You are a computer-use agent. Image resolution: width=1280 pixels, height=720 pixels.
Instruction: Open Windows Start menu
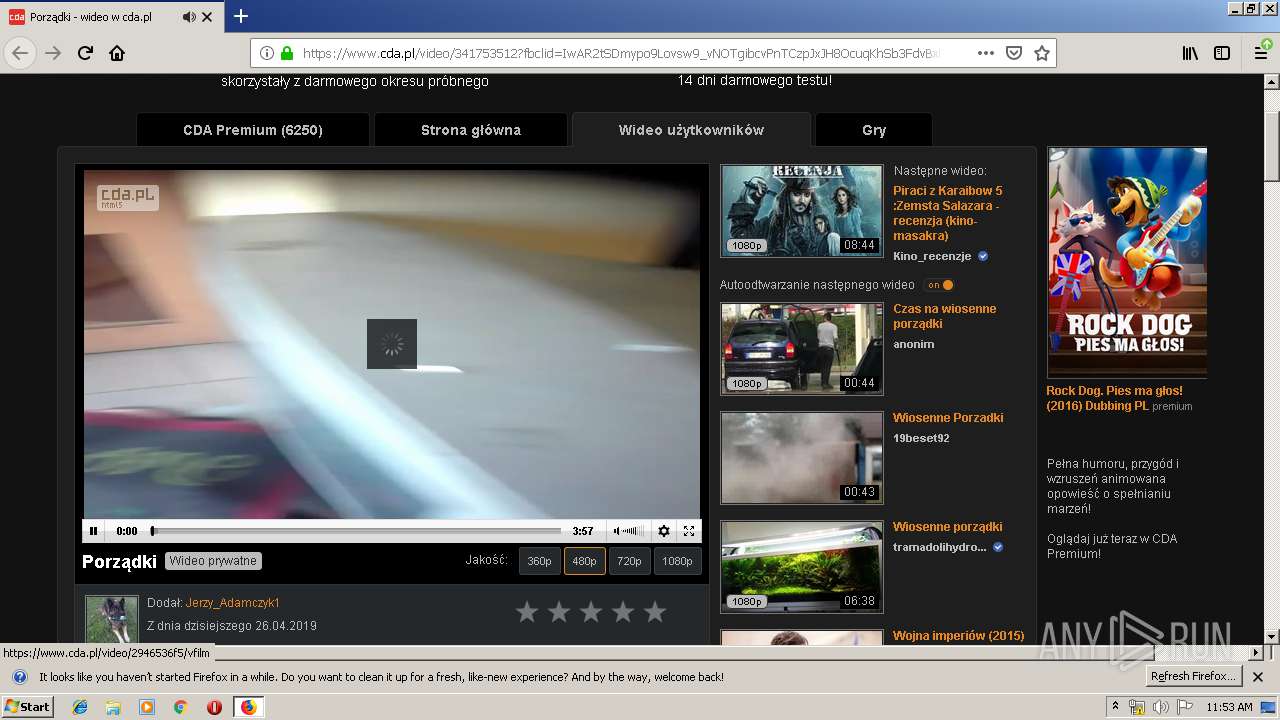click(x=27, y=706)
